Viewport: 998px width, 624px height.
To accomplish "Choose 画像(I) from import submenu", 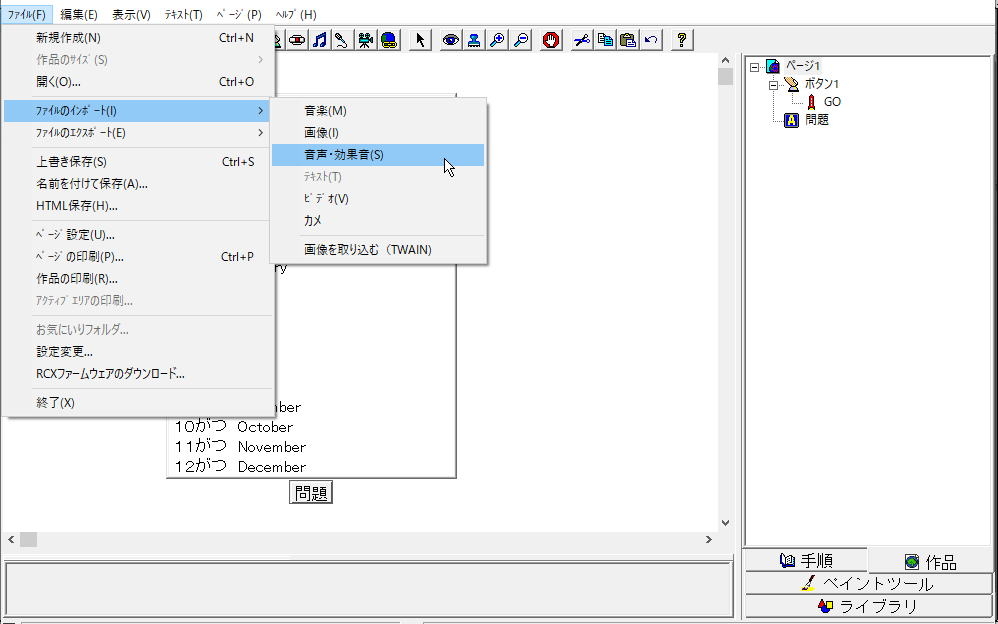I will (x=378, y=133).
